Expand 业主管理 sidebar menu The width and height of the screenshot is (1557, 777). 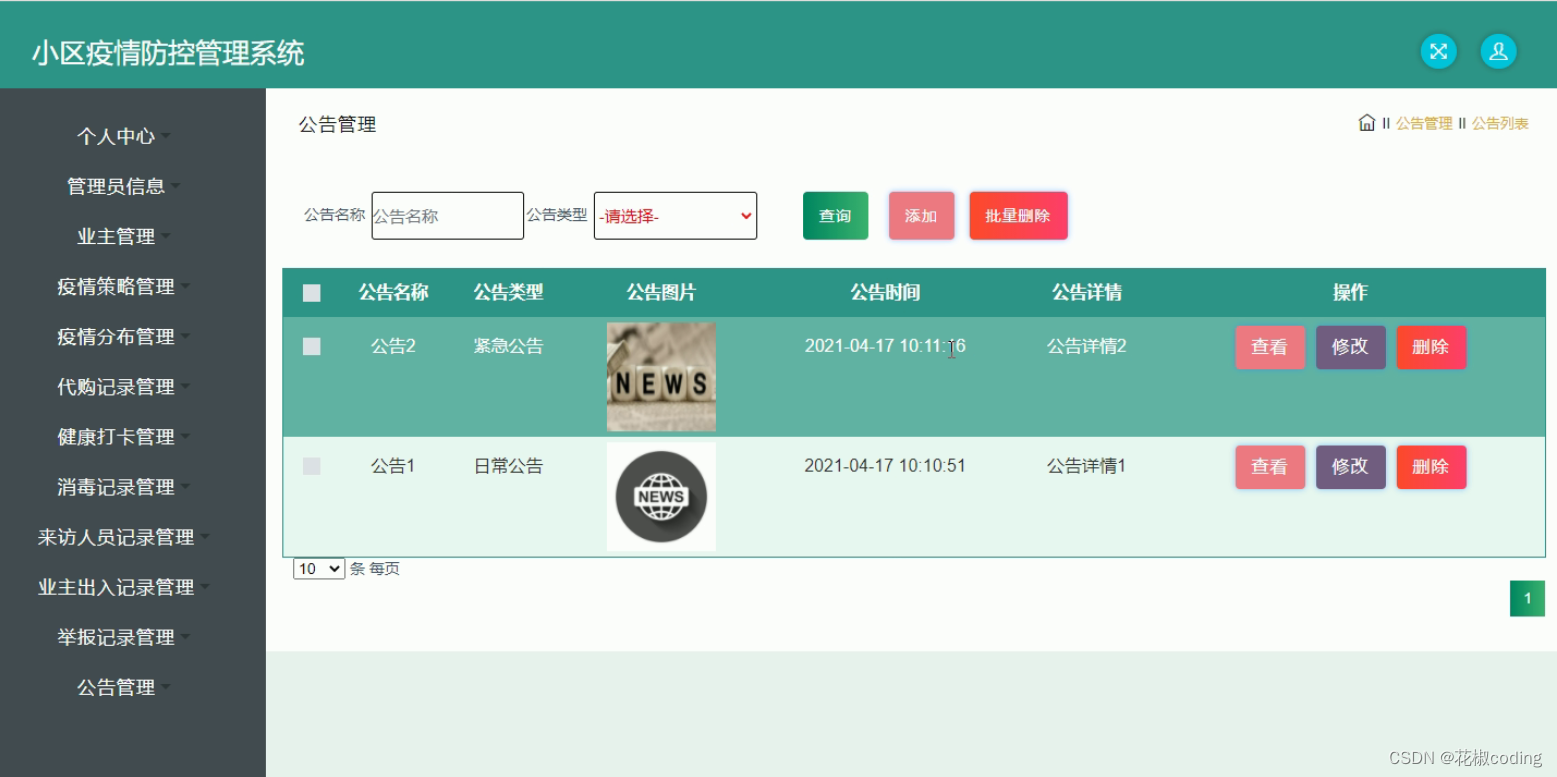pos(123,237)
